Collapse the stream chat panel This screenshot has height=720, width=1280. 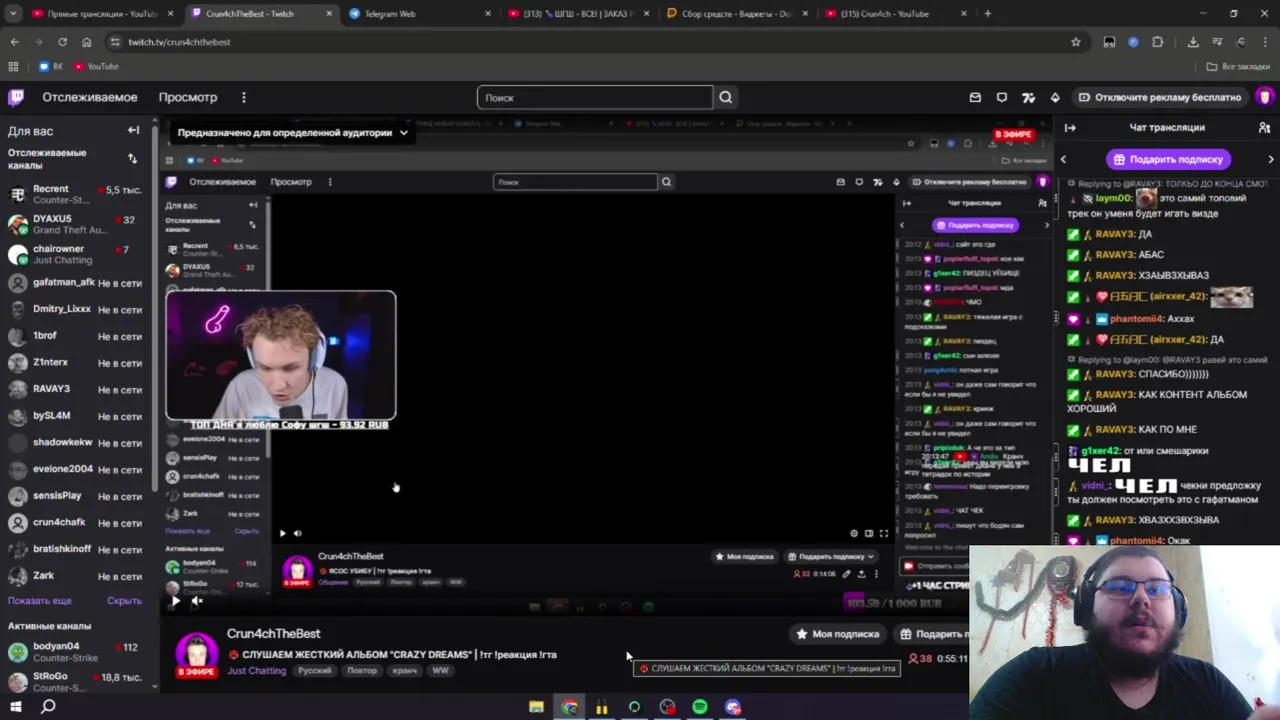pos(1070,128)
